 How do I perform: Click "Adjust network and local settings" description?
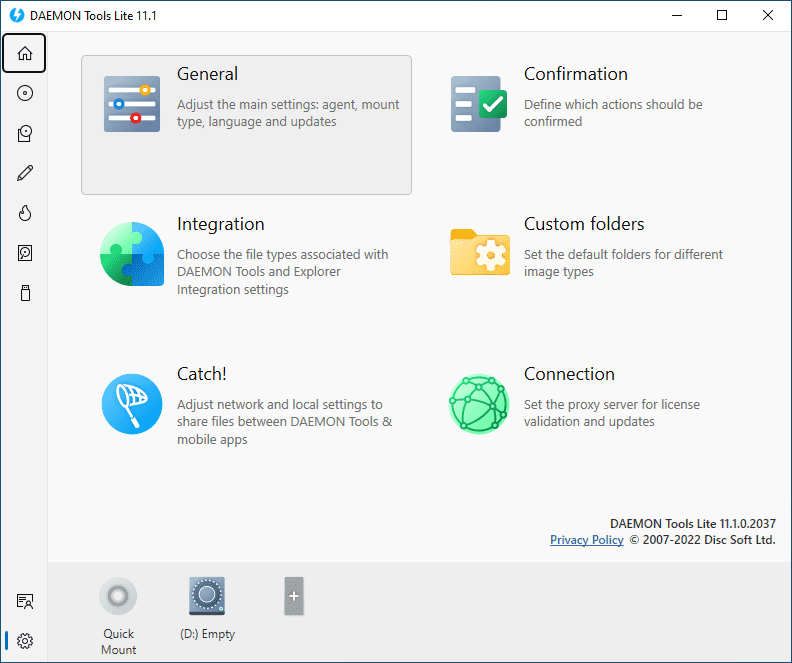pyautogui.click(x=284, y=422)
